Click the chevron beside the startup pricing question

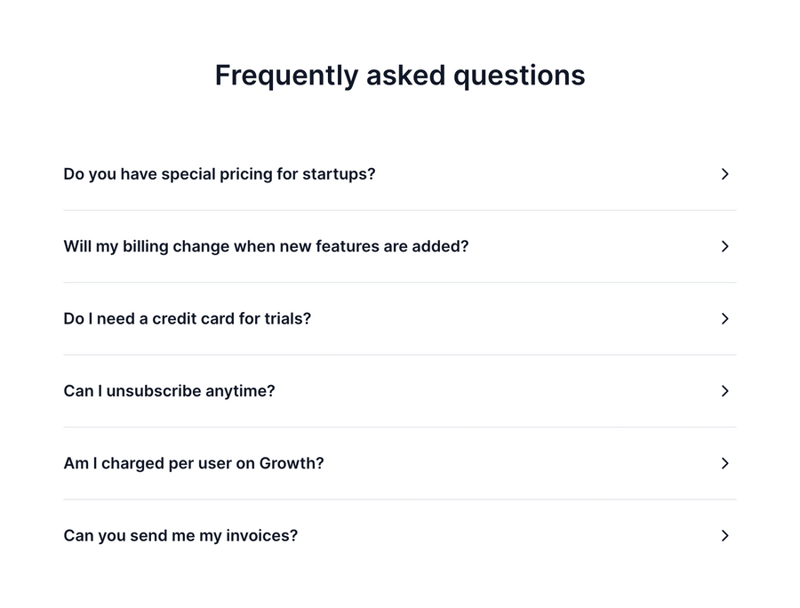(725, 174)
